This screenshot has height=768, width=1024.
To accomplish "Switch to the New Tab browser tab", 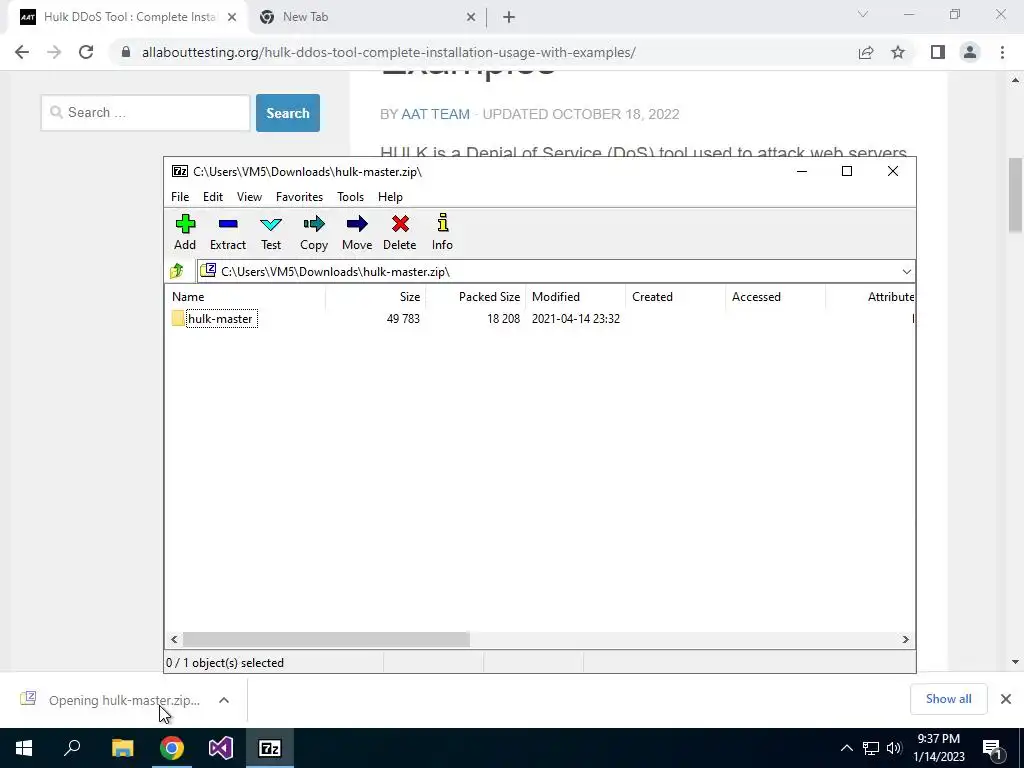I will click(x=366, y=17).
